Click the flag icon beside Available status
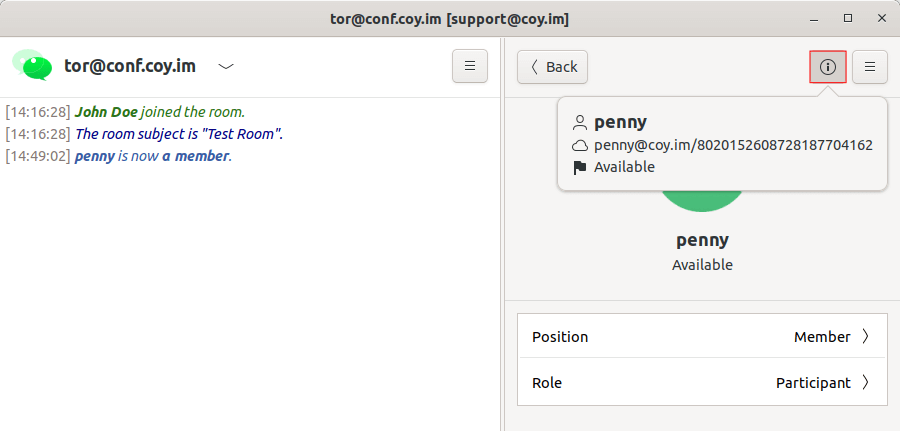Image resolution: width=900 pixels, height=431 pixels. (580, 168)
